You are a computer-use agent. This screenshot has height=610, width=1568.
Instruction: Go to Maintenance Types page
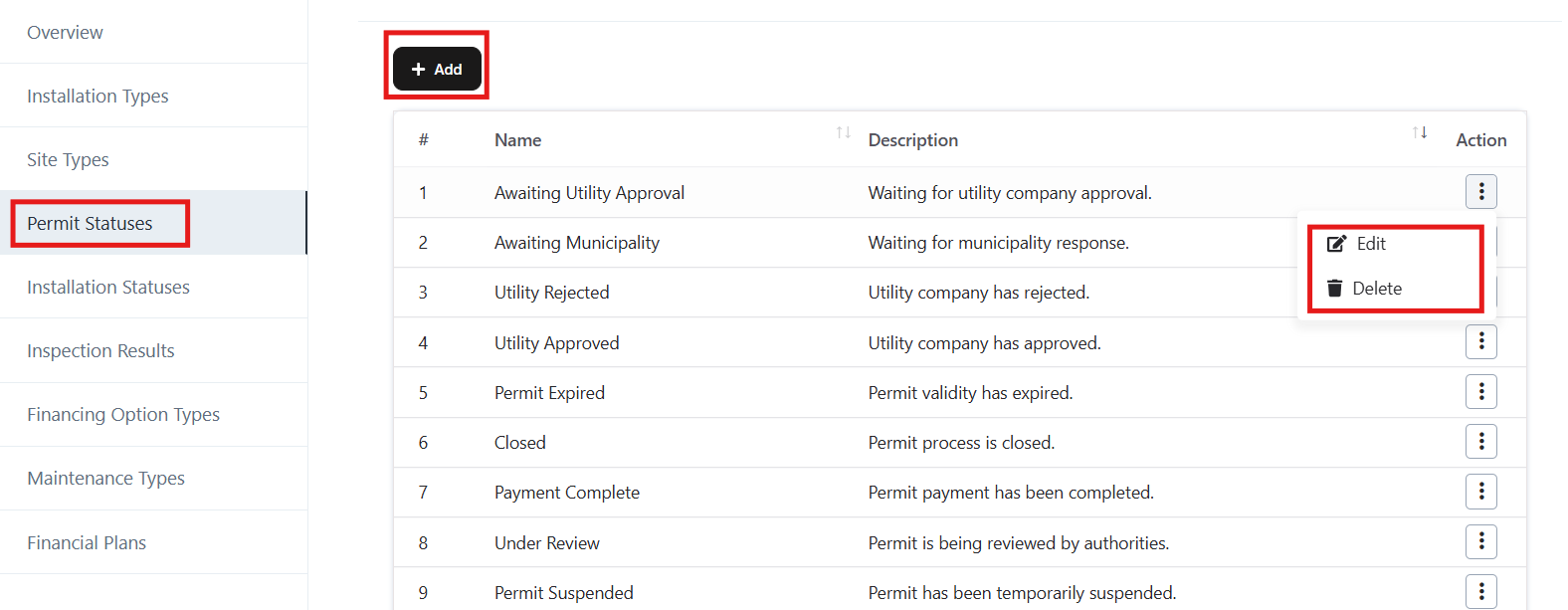pyautogui.click(x=105, y=479)
